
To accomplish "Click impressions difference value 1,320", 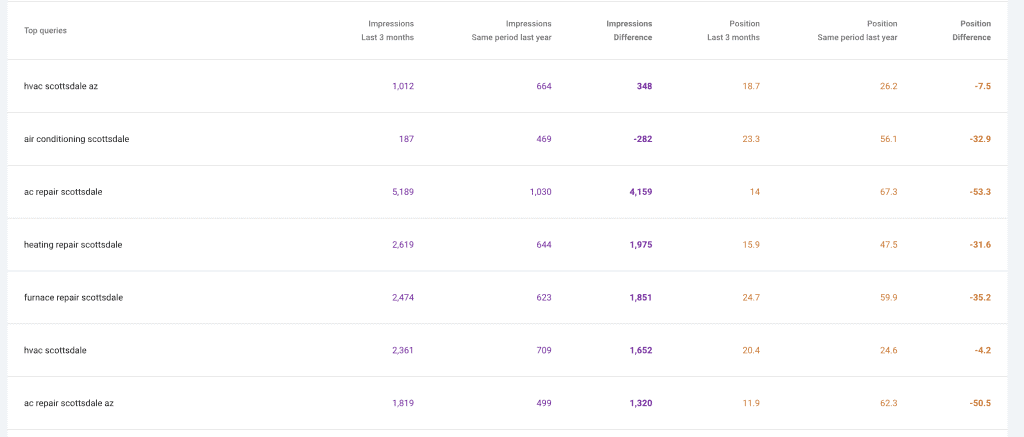I will (x=641, y=403).
